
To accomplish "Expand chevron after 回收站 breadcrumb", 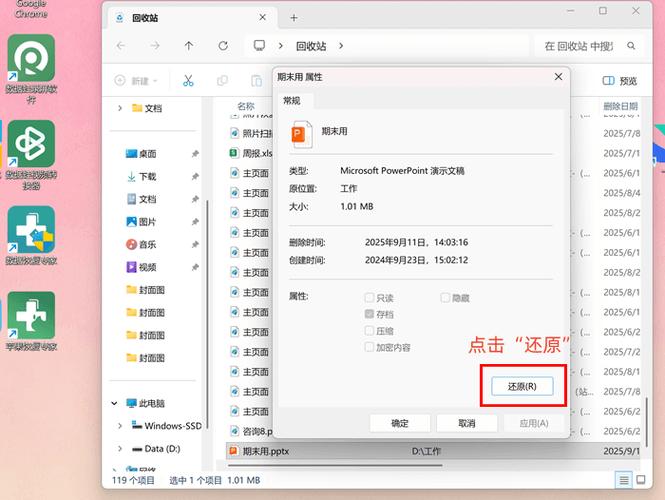I will coord(341,46).
